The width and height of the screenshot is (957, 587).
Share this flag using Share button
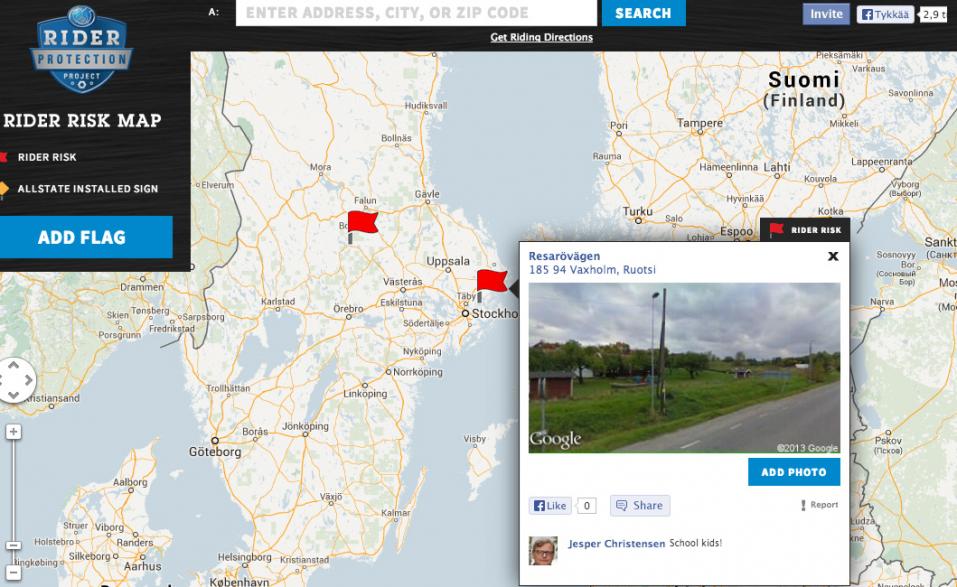639,505
